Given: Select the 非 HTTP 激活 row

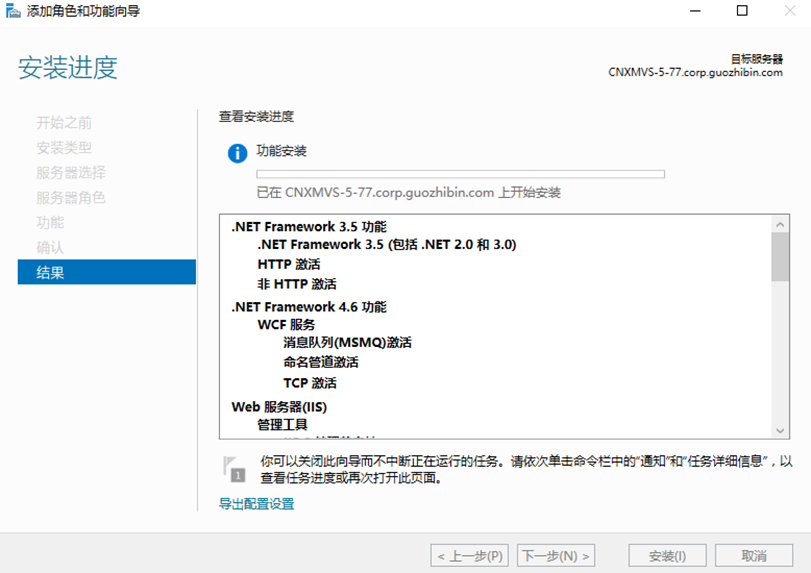Looking at the screenshot, I should pos(297,284).
